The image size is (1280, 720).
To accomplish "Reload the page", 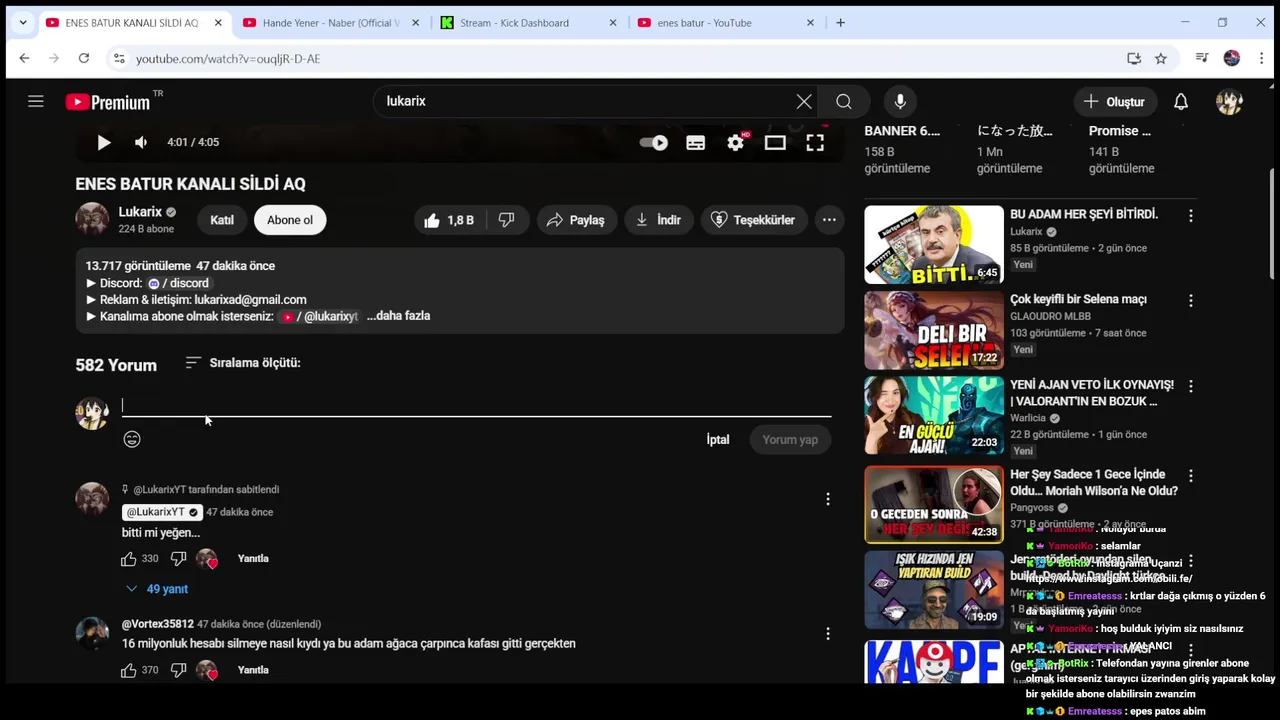I will (x=84, y=59).
